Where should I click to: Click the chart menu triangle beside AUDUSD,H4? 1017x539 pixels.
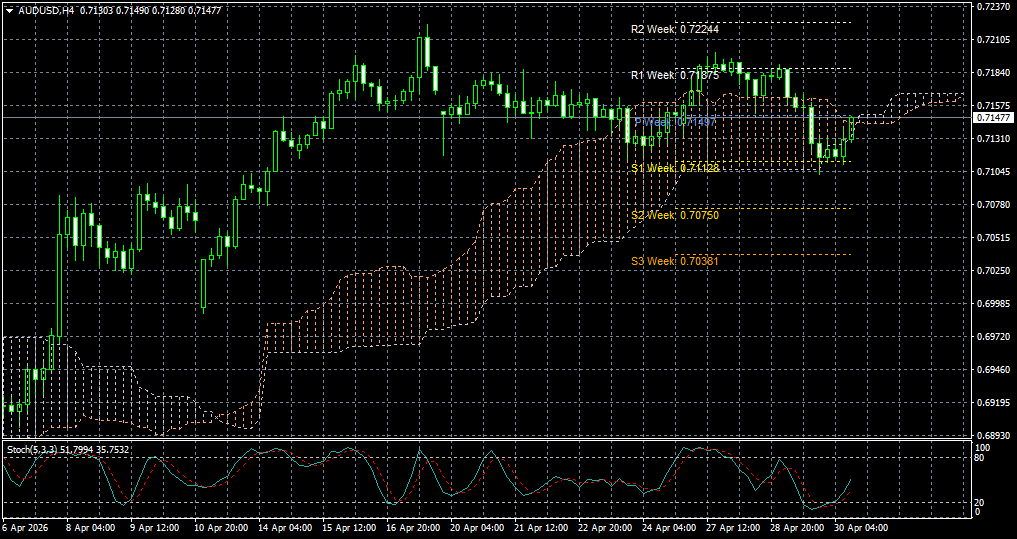pos(9,10)
